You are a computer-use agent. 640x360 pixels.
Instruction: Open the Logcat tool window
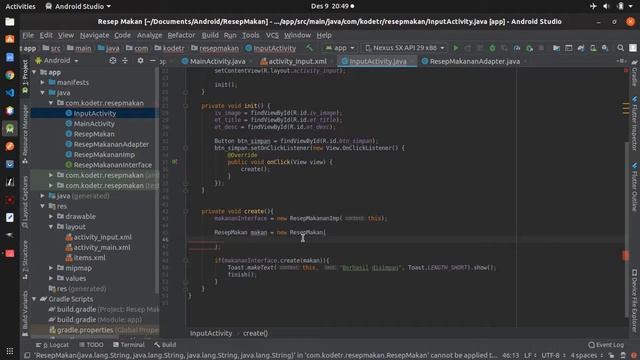pyautogui.click(x=52, y=345)
